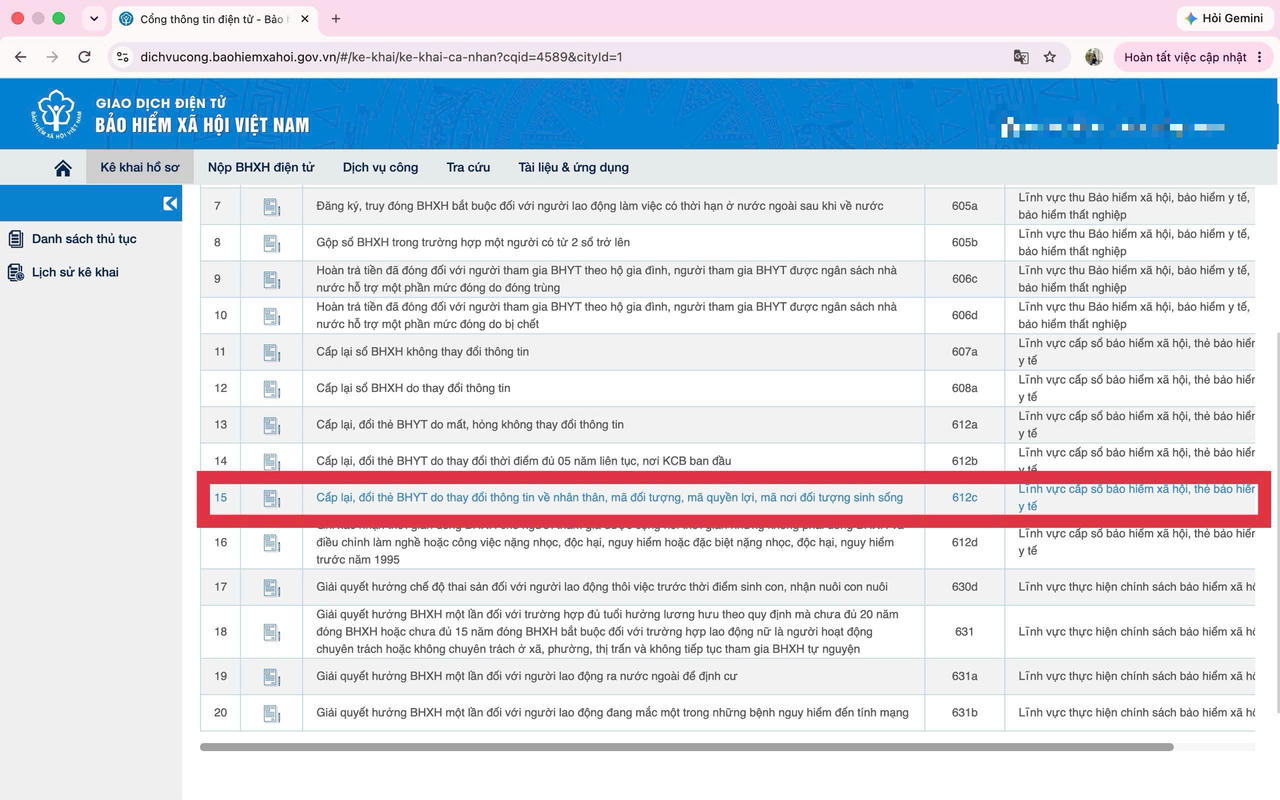Click the form icon in row 18
This screenshot has height=800, width=1280.
click(272, 632)
